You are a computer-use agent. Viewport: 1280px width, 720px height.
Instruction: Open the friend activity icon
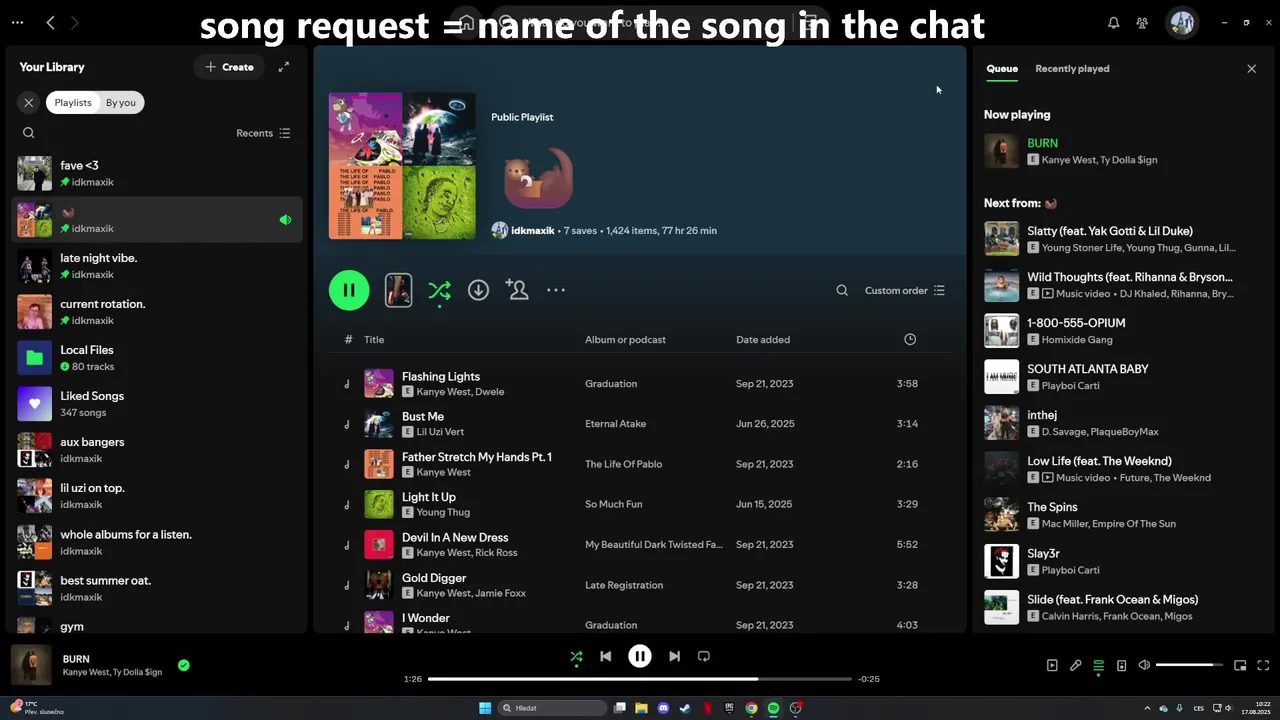pos(1142,22)
